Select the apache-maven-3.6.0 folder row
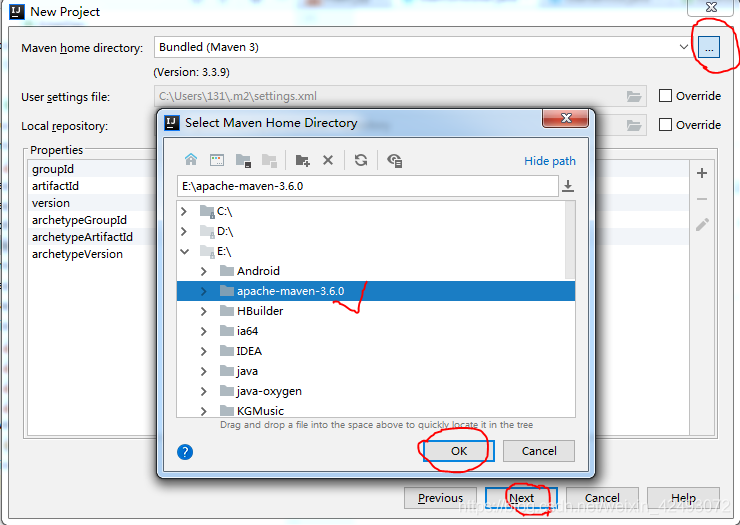Image resolution: width=740 pixels, height=525 pixels. coord(376,291)
